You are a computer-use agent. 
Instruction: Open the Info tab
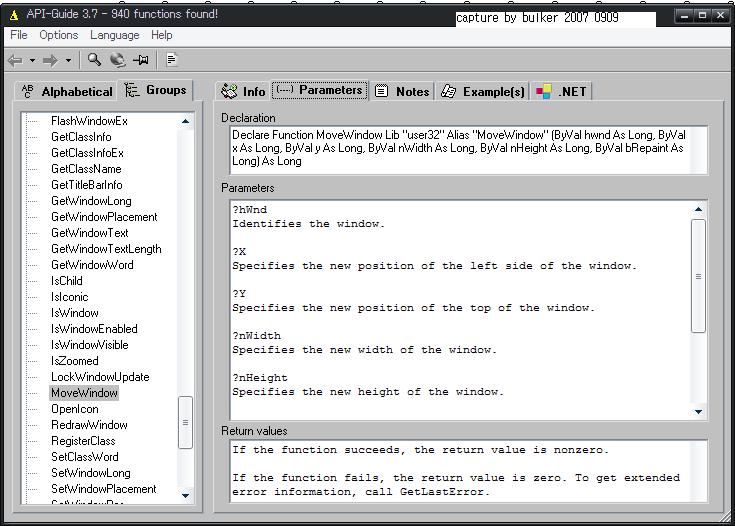coord(243,91)
